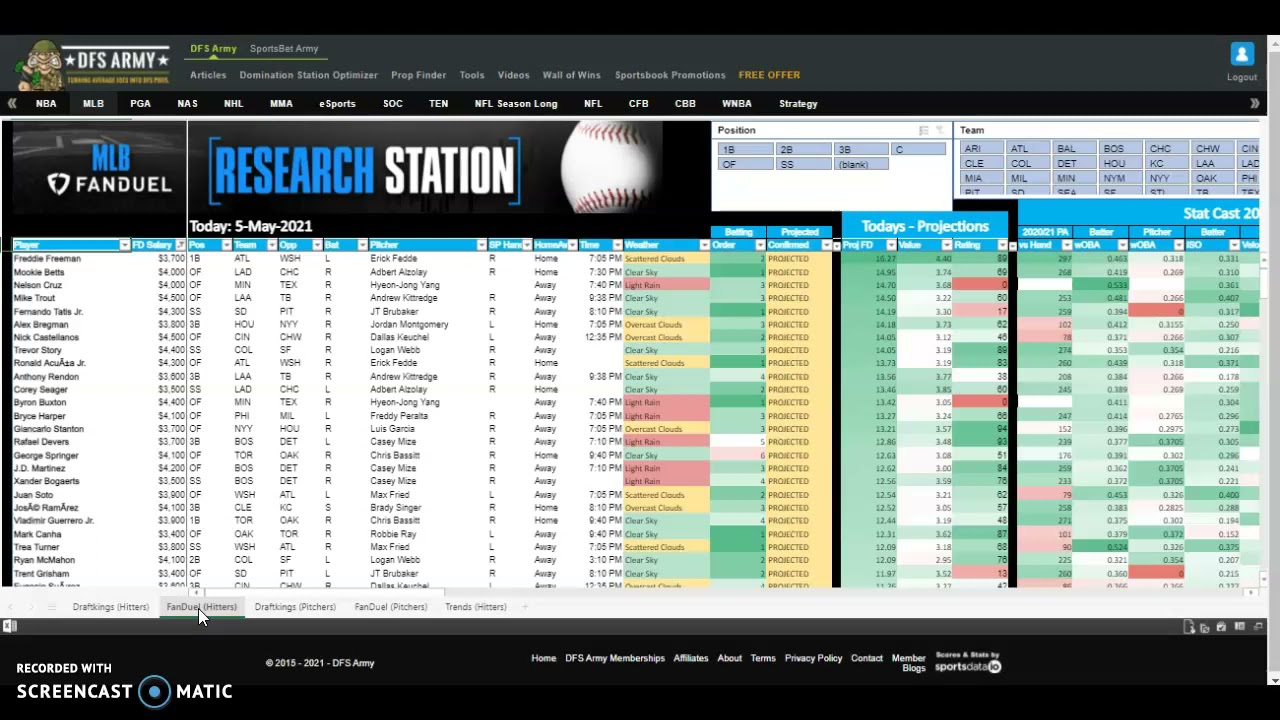Viewport: 1280px width, 720px height.
Task: Filter the Team slicer by HOU
Action: pyautogui.click(x=1122, y=164)
